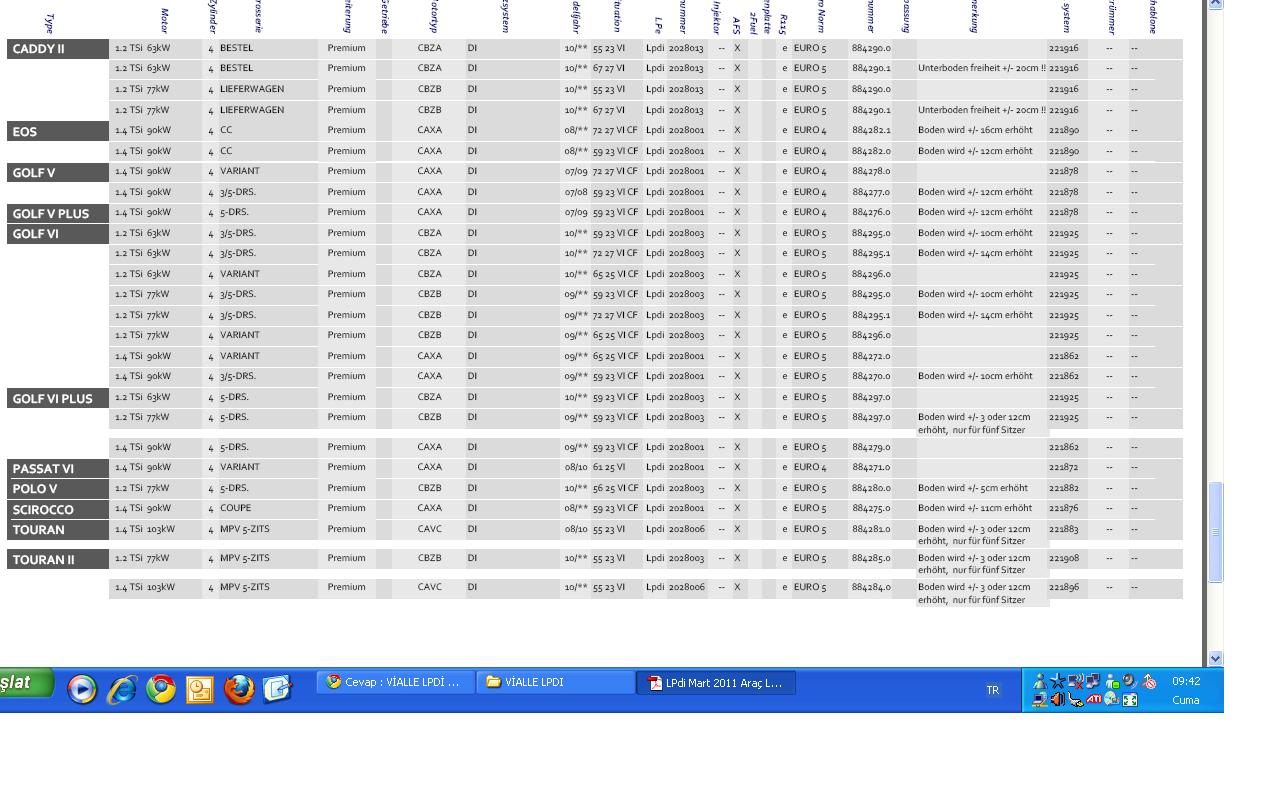1280x800 pixels.
Task: Click the 09:42 taskbar clock
Action: point(1186,681)
